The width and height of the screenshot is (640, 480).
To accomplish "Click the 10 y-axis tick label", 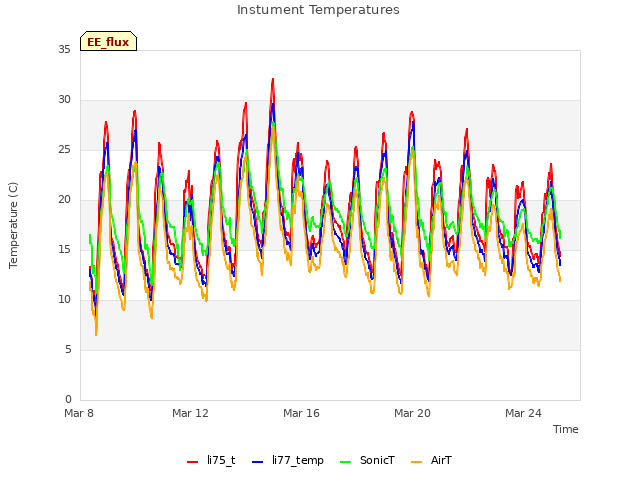I will [x=64, y=300].
